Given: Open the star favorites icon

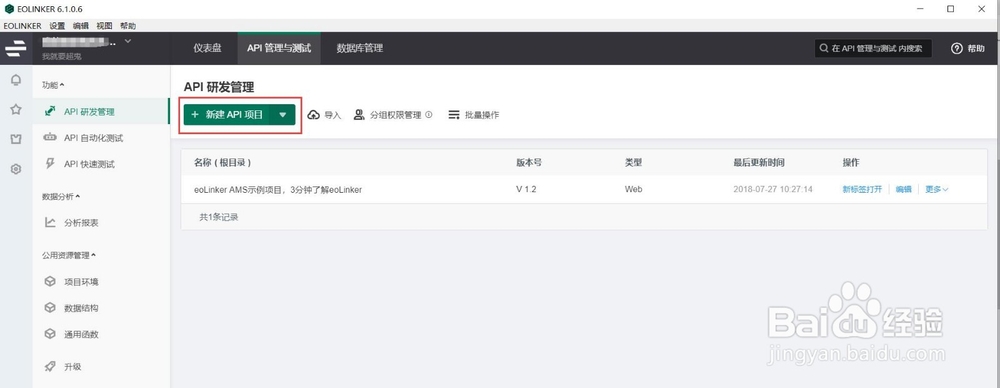Looking at the screenshot, I should pyautogui.click(x=16, y=109).
